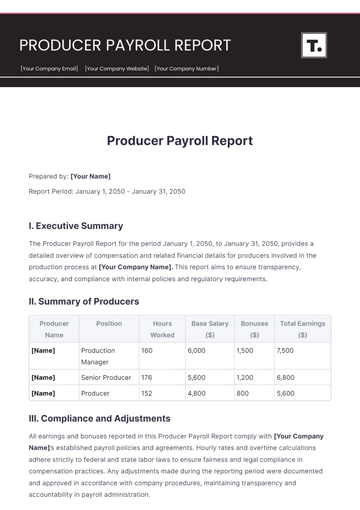Select the Producer Payroll Report main heading

click(180, 141)
